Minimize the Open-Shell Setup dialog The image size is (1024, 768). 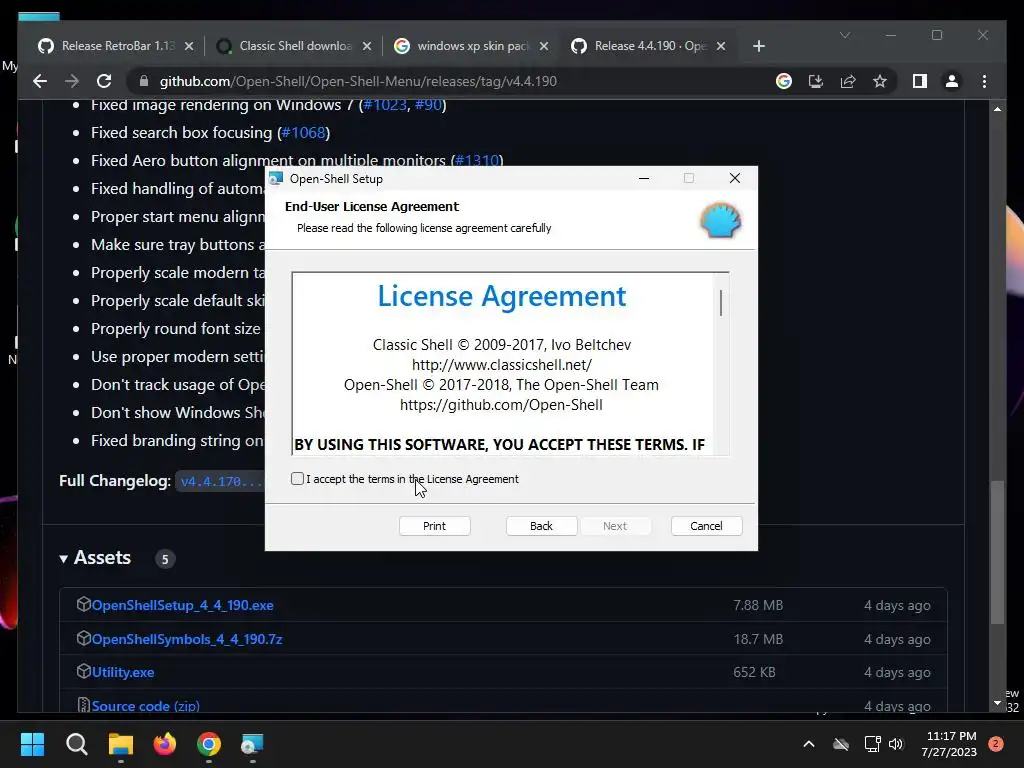[x=644, y=178]
